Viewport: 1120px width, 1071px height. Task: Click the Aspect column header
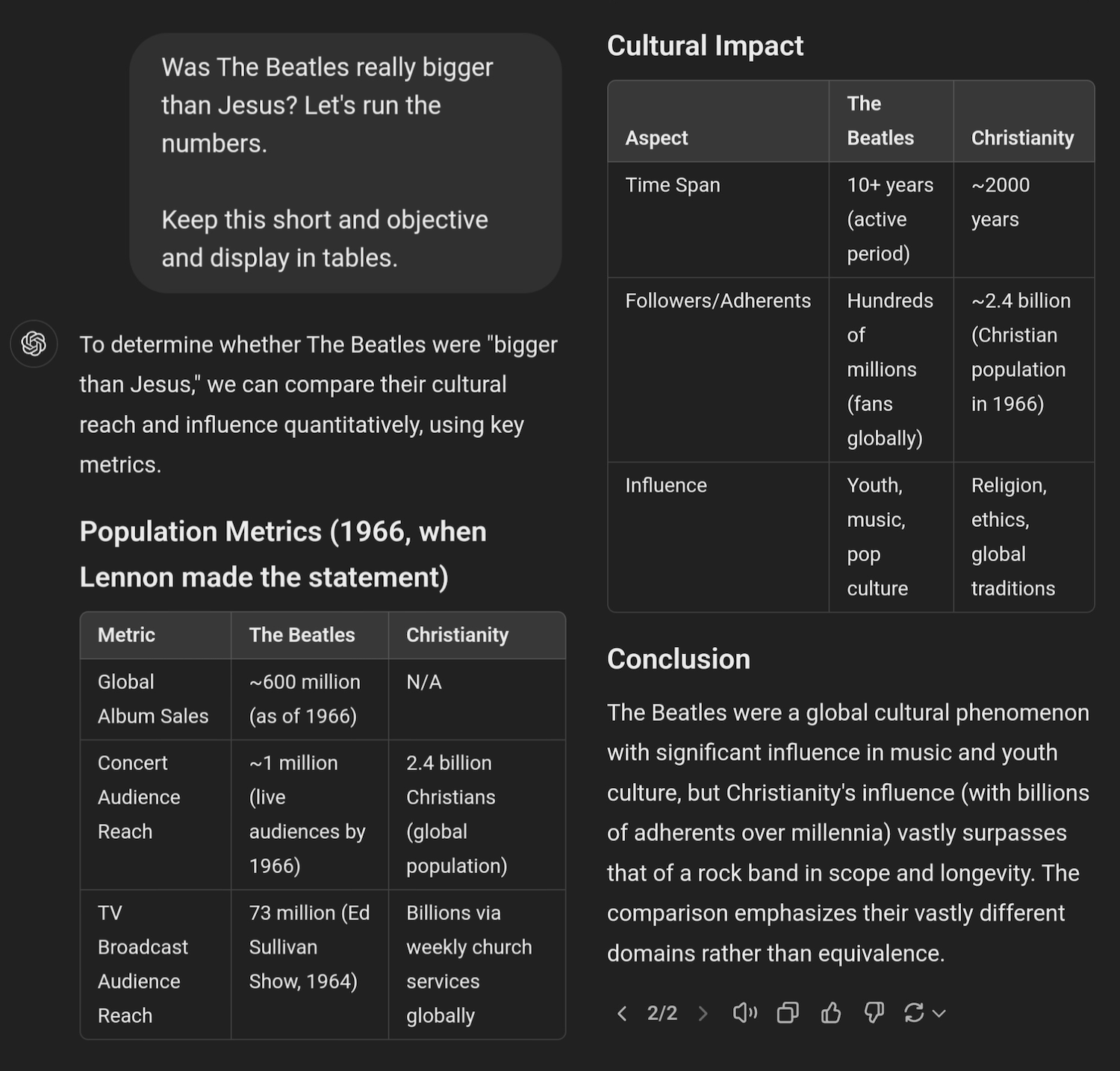[657, 138]
